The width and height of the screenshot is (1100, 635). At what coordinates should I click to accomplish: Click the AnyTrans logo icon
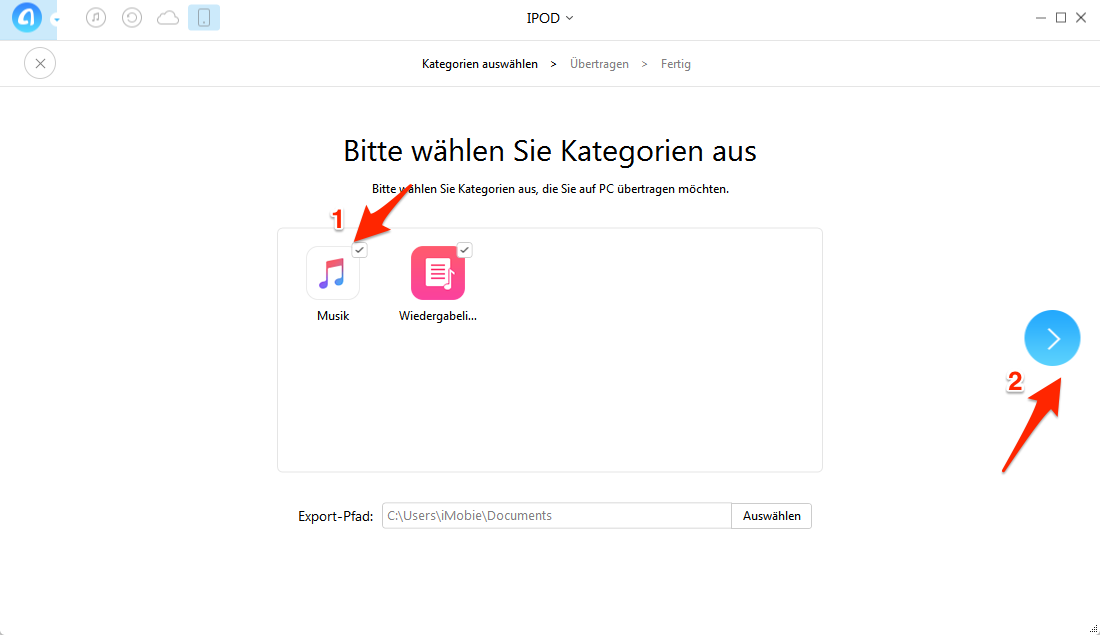(x=27, y=18)
